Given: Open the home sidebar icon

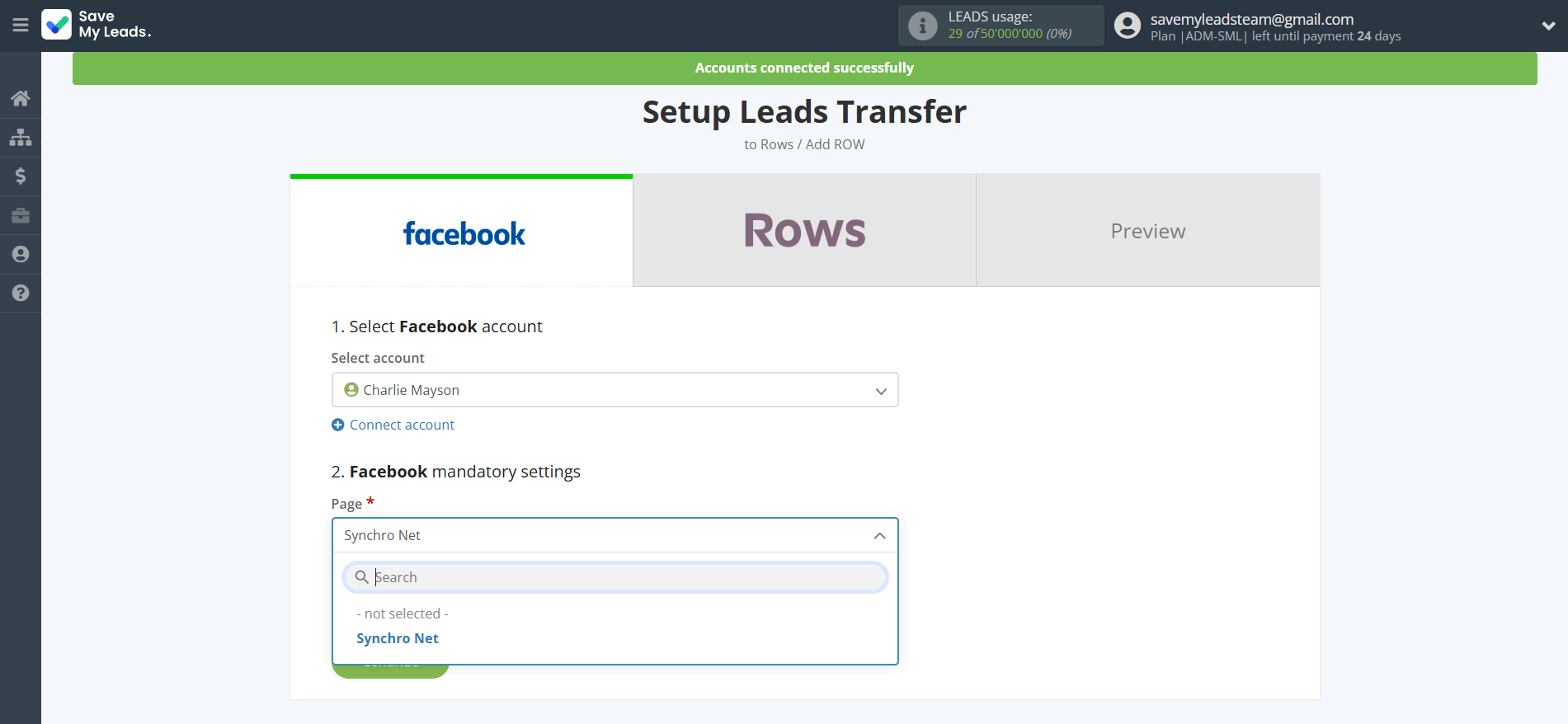Looking at the screenshot, I should [x=21, y=98].
